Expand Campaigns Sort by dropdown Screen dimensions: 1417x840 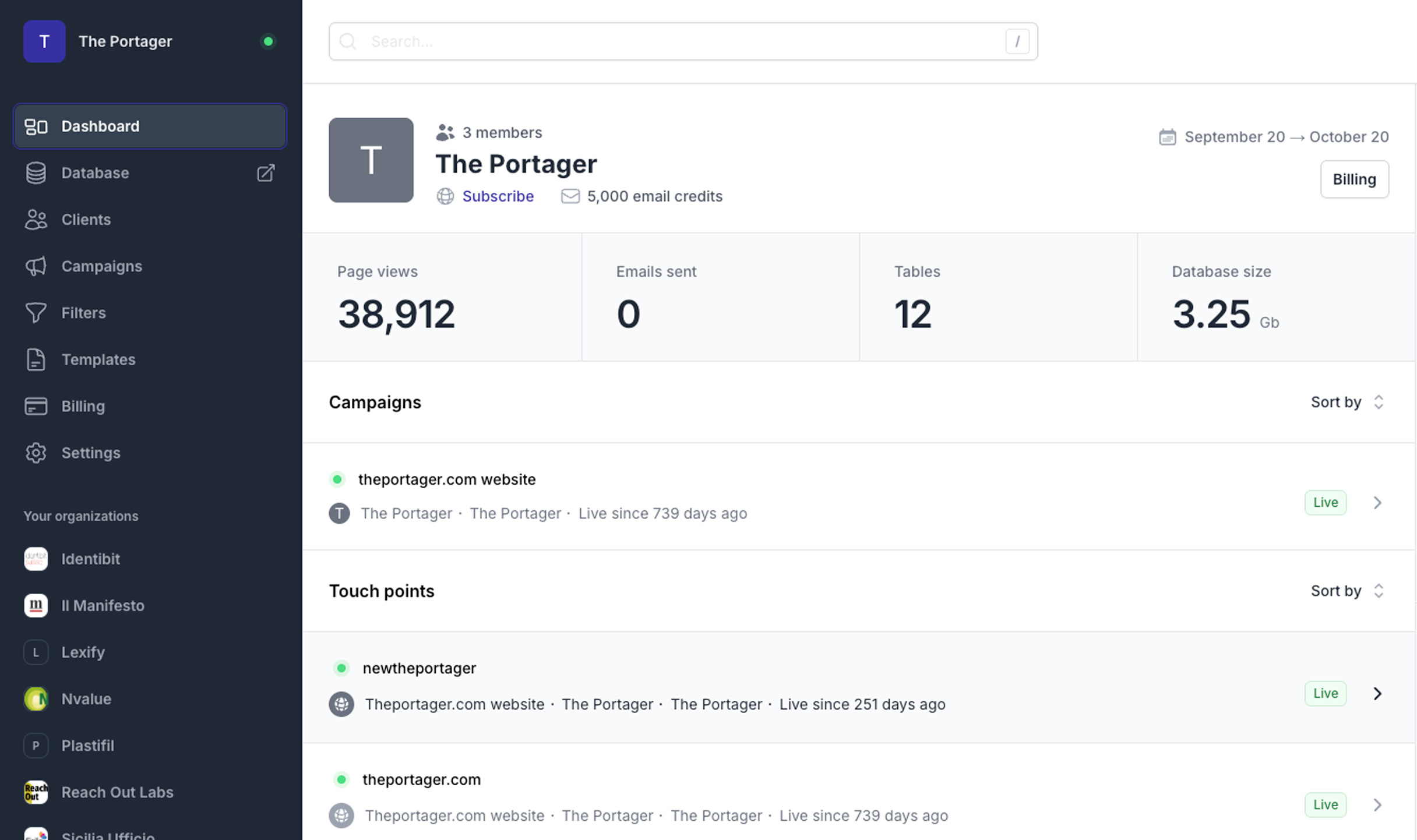[x=1347, y=402]
